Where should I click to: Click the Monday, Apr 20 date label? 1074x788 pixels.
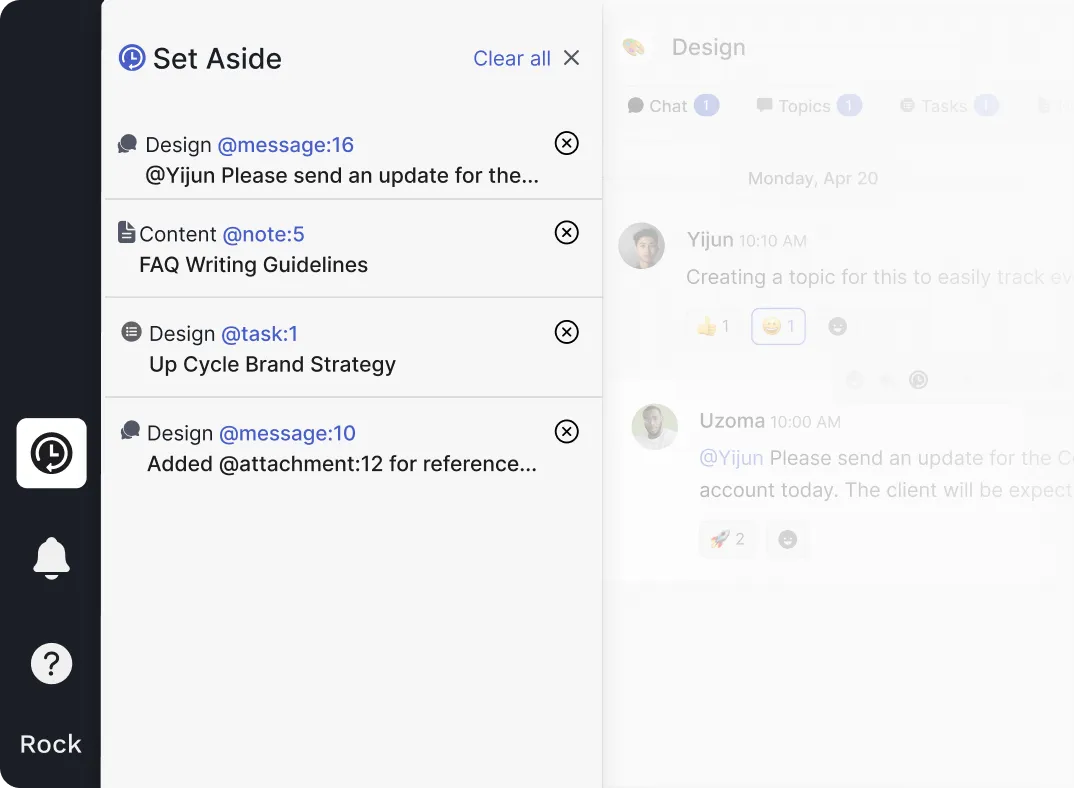813,179
